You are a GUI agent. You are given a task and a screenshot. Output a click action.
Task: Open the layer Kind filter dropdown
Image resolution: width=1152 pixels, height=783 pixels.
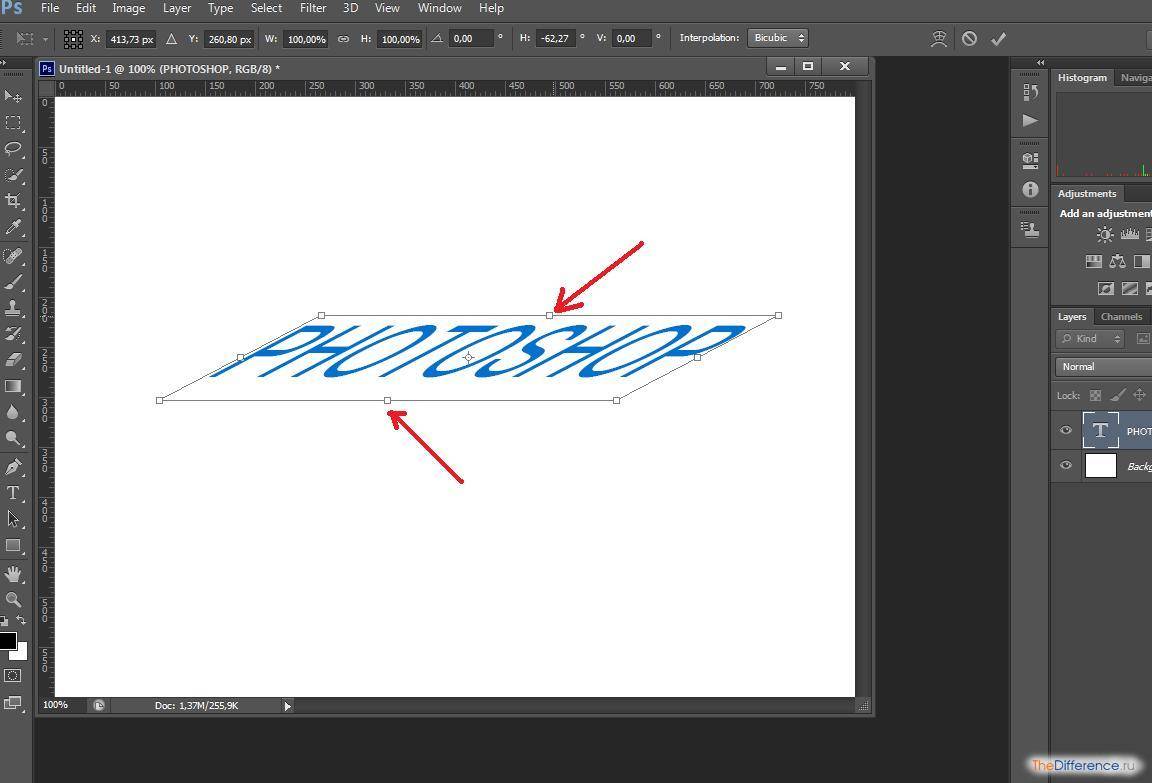(x=1090, y=339)
